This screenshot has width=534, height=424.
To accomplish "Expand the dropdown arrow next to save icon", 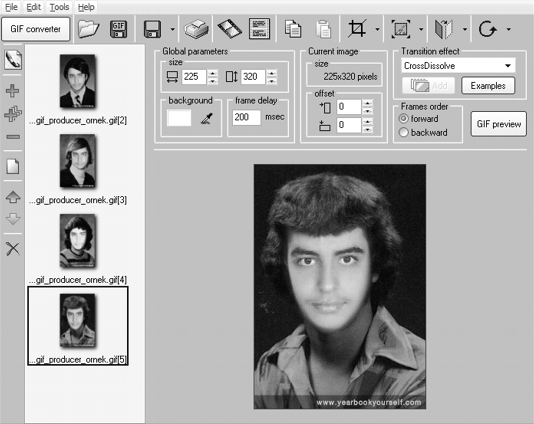I will [x=172, y=30].
